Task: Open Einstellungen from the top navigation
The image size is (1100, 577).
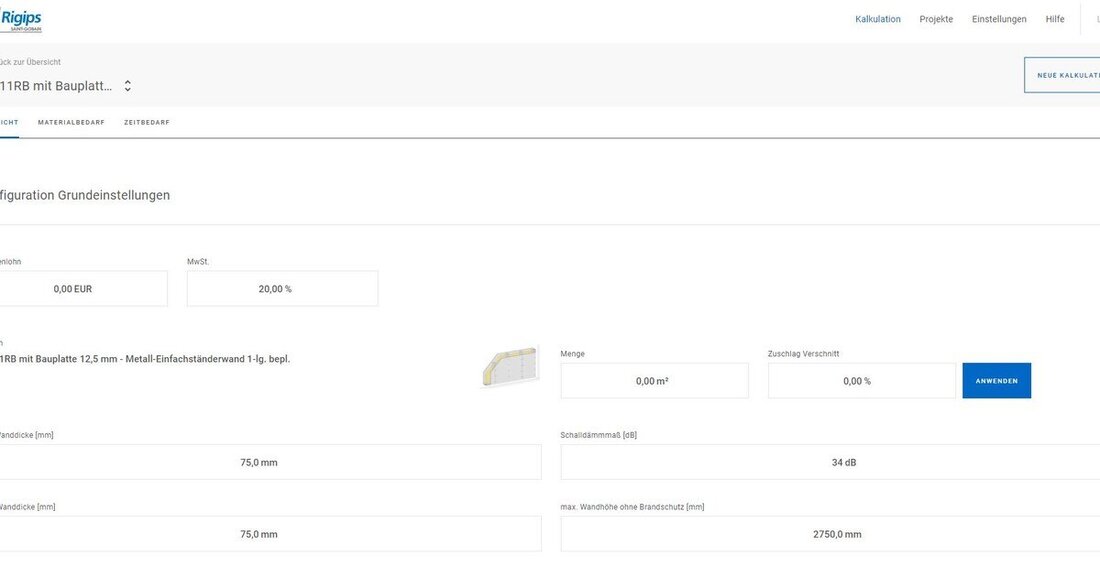Action: click(x=998, y=19)
